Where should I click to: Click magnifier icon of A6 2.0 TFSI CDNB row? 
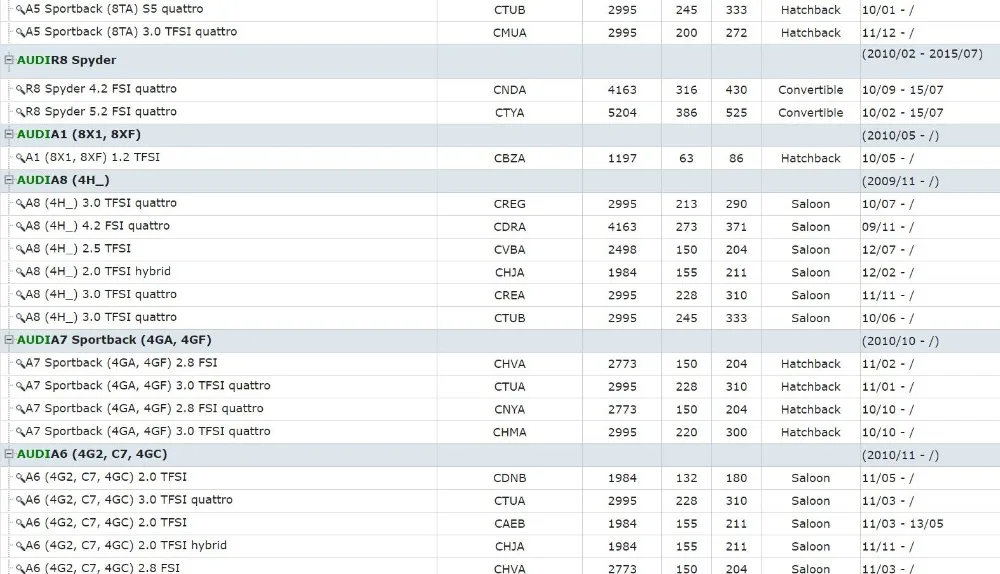[x=20, y=478]
